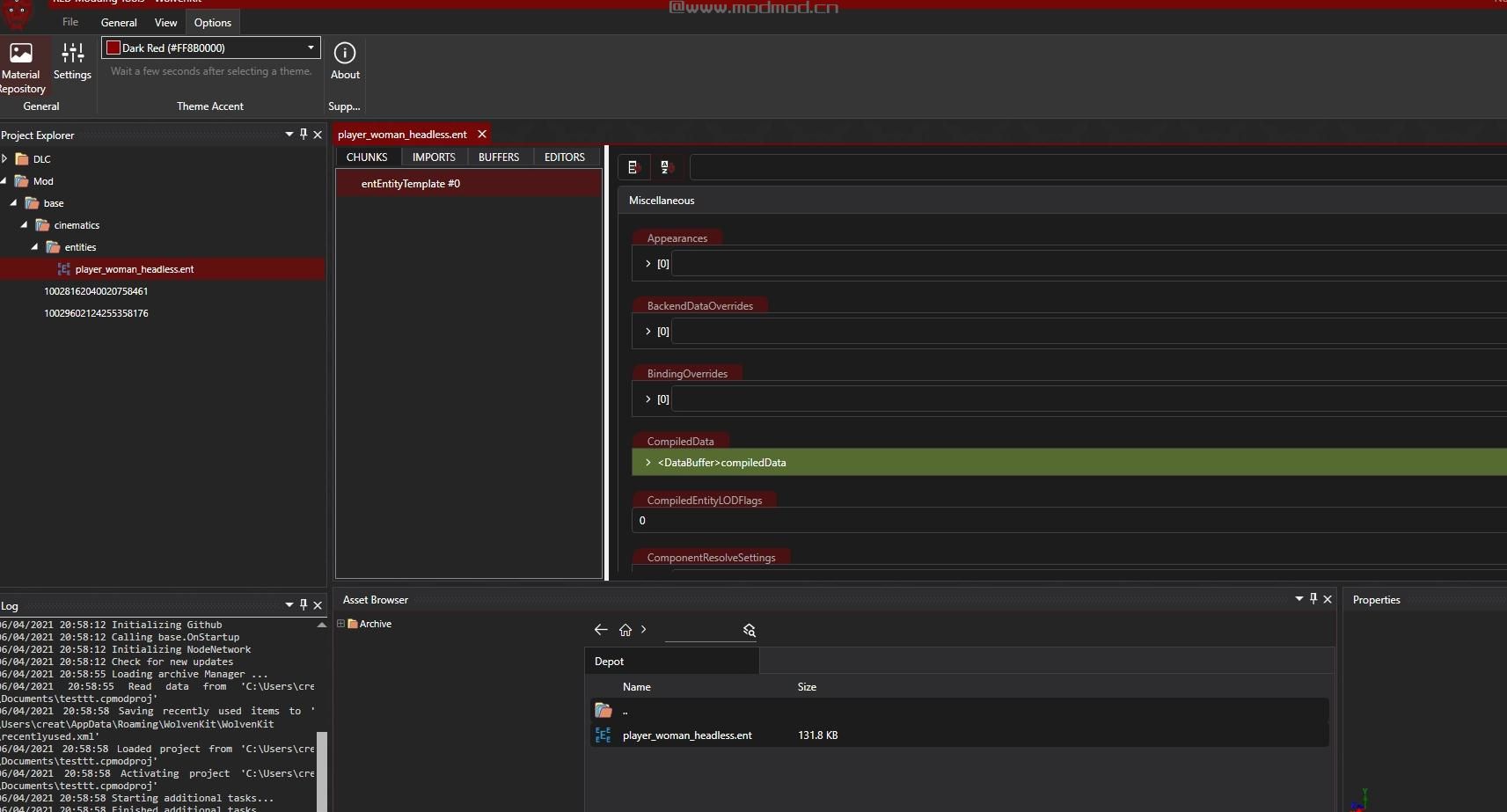Click the property search field
The height and width of the screenshot is (812, 1507).
pos(1098,167)
